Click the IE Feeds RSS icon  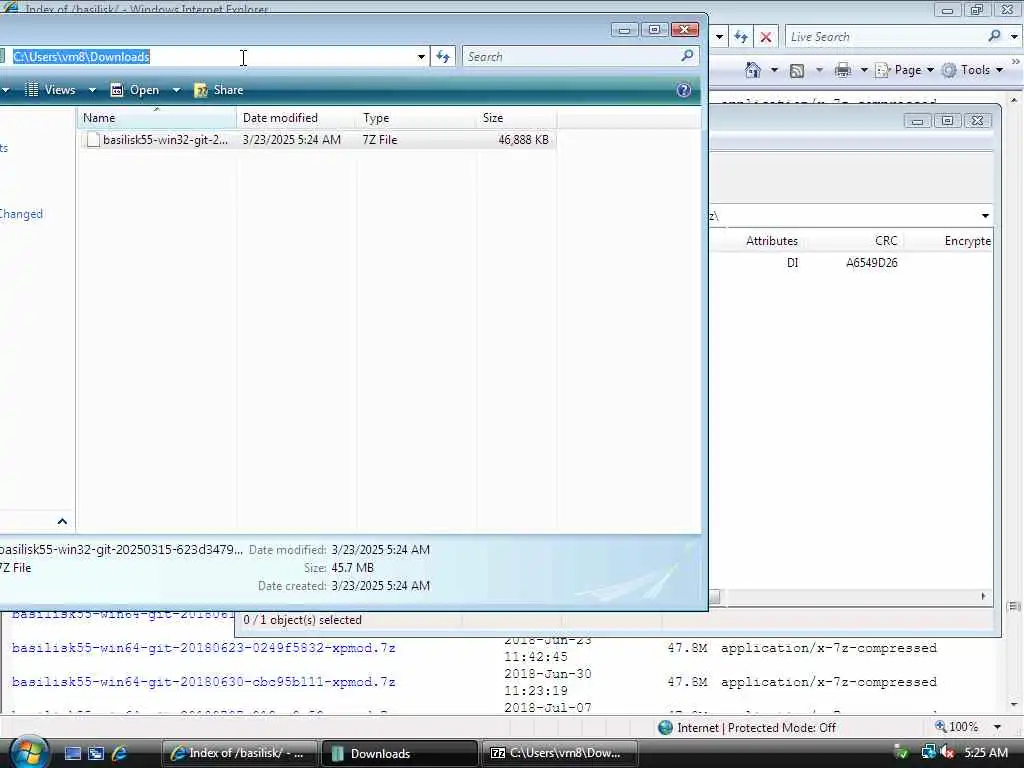pos(797,71)
